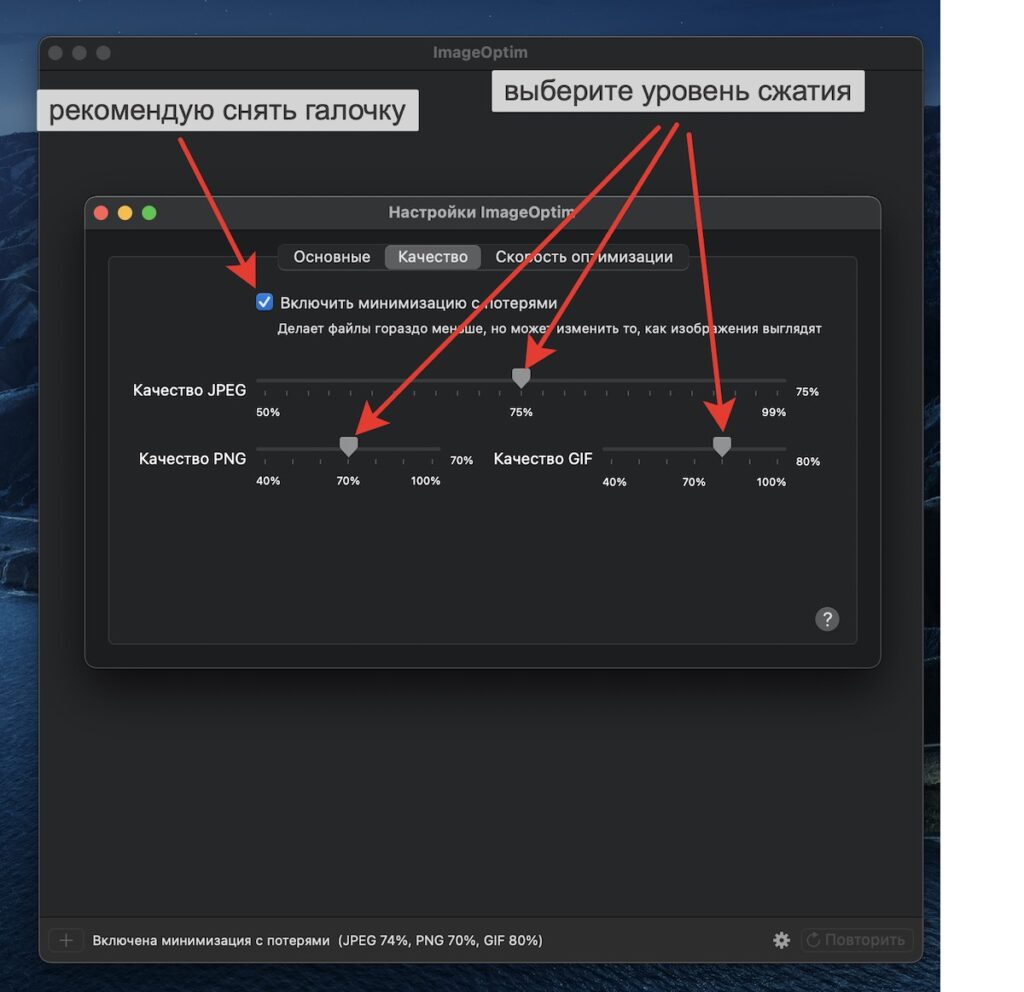
Task: Close the Настройки ImageOptim window
Action: 101,213
